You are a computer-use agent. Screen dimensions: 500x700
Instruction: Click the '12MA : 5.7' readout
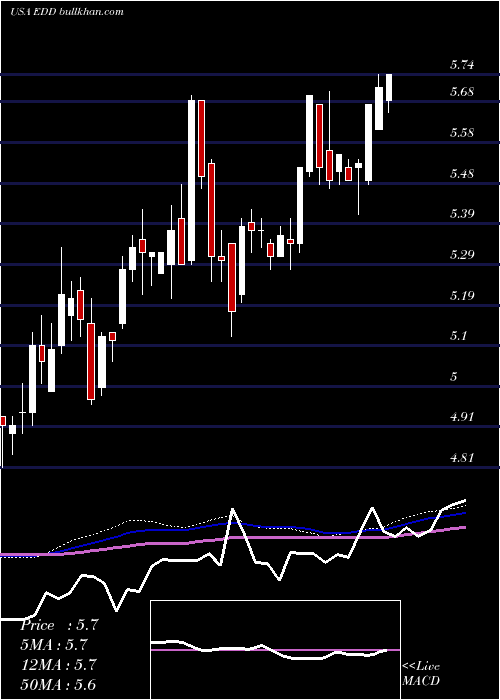(x=58, y=664)
